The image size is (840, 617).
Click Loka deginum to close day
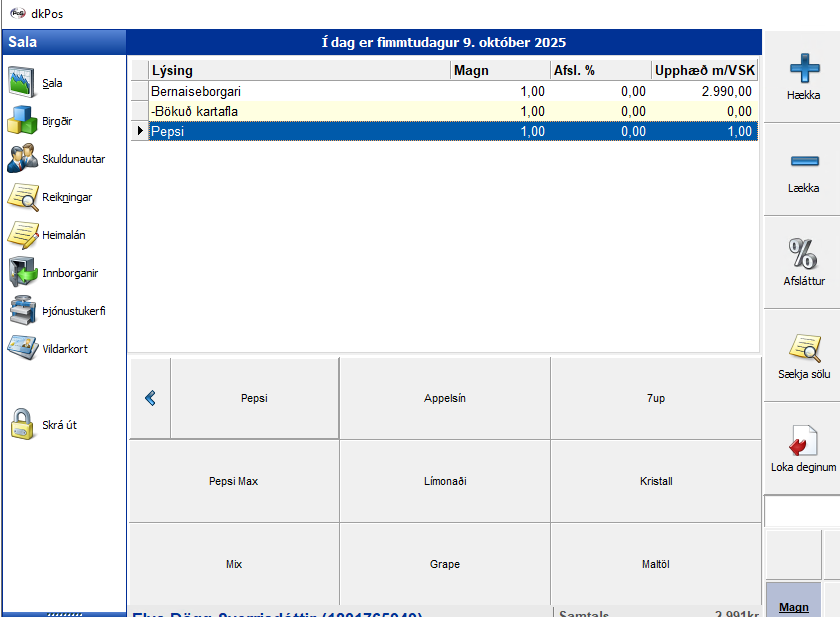pyautogui.click(x=802, y=448)
